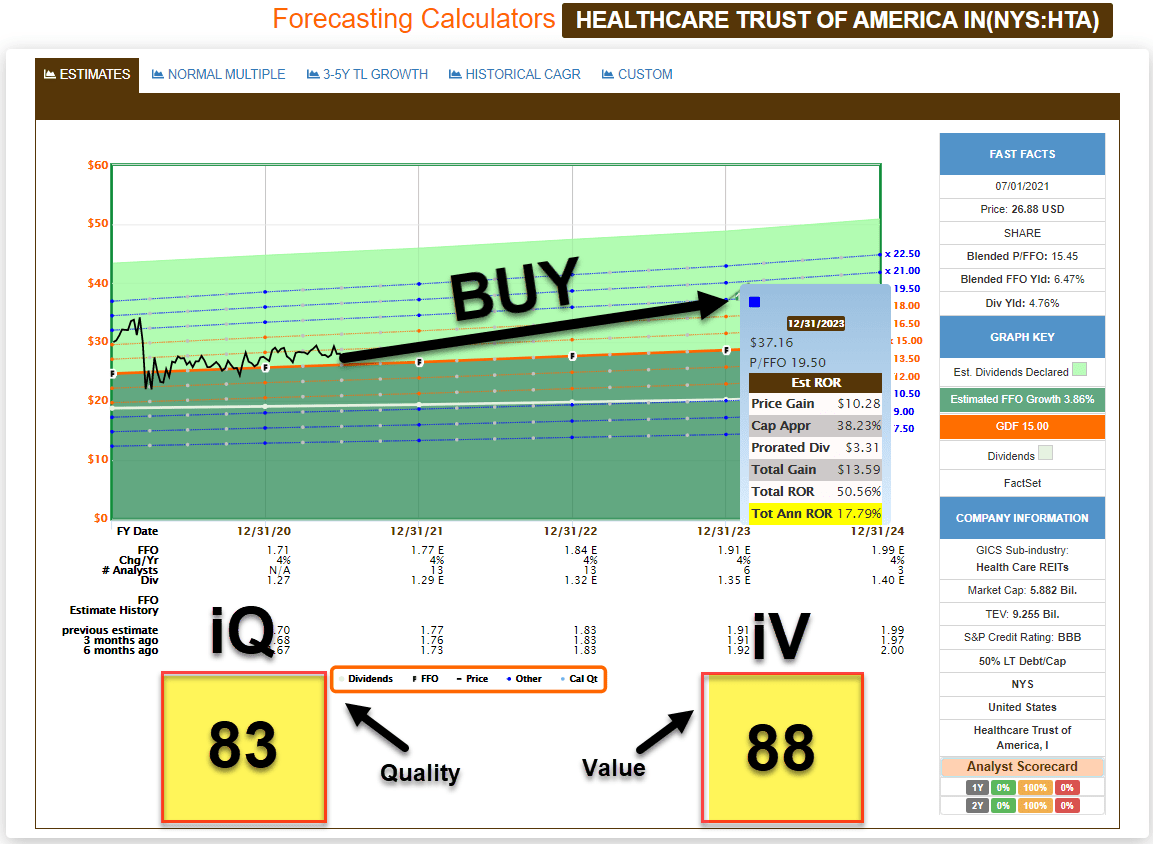This screenshot has width=1153, height=844.
Task: Click the Total Gain $13.59 row
Action: (x=815, y=470)
